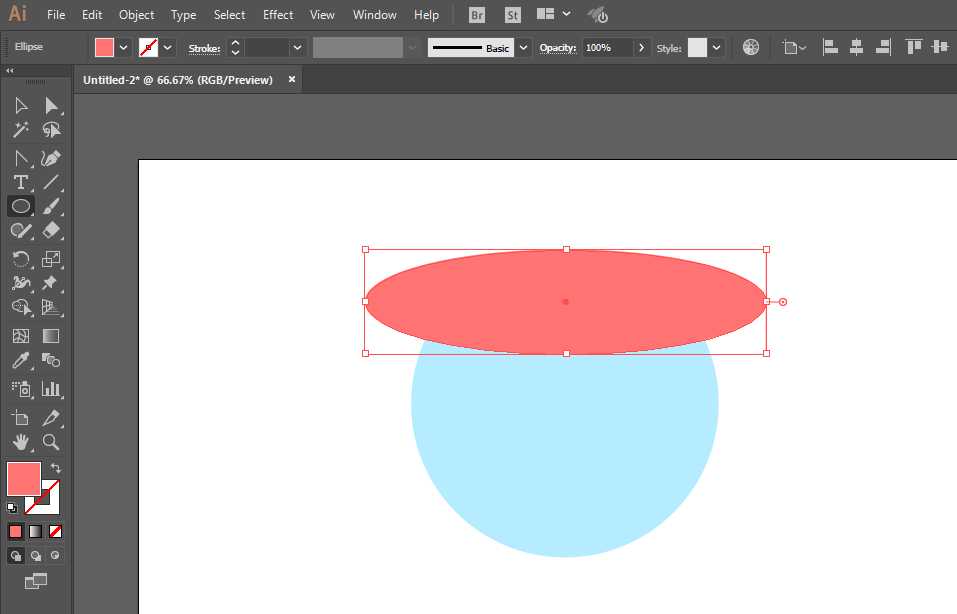
Task: Select the Direct Selection tool
Action: [x=51, y=106]
